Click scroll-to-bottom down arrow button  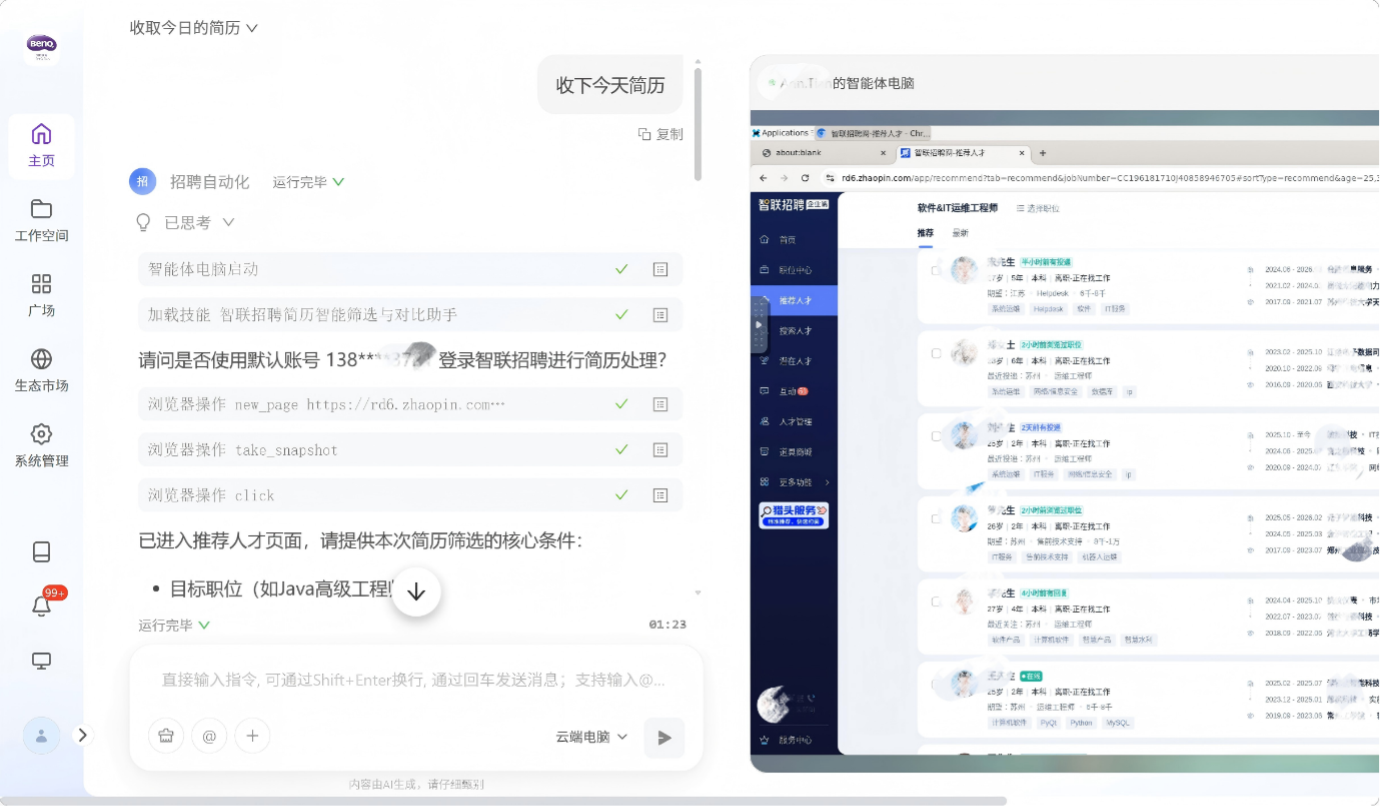pyautogui.click(x=416, y=592)
